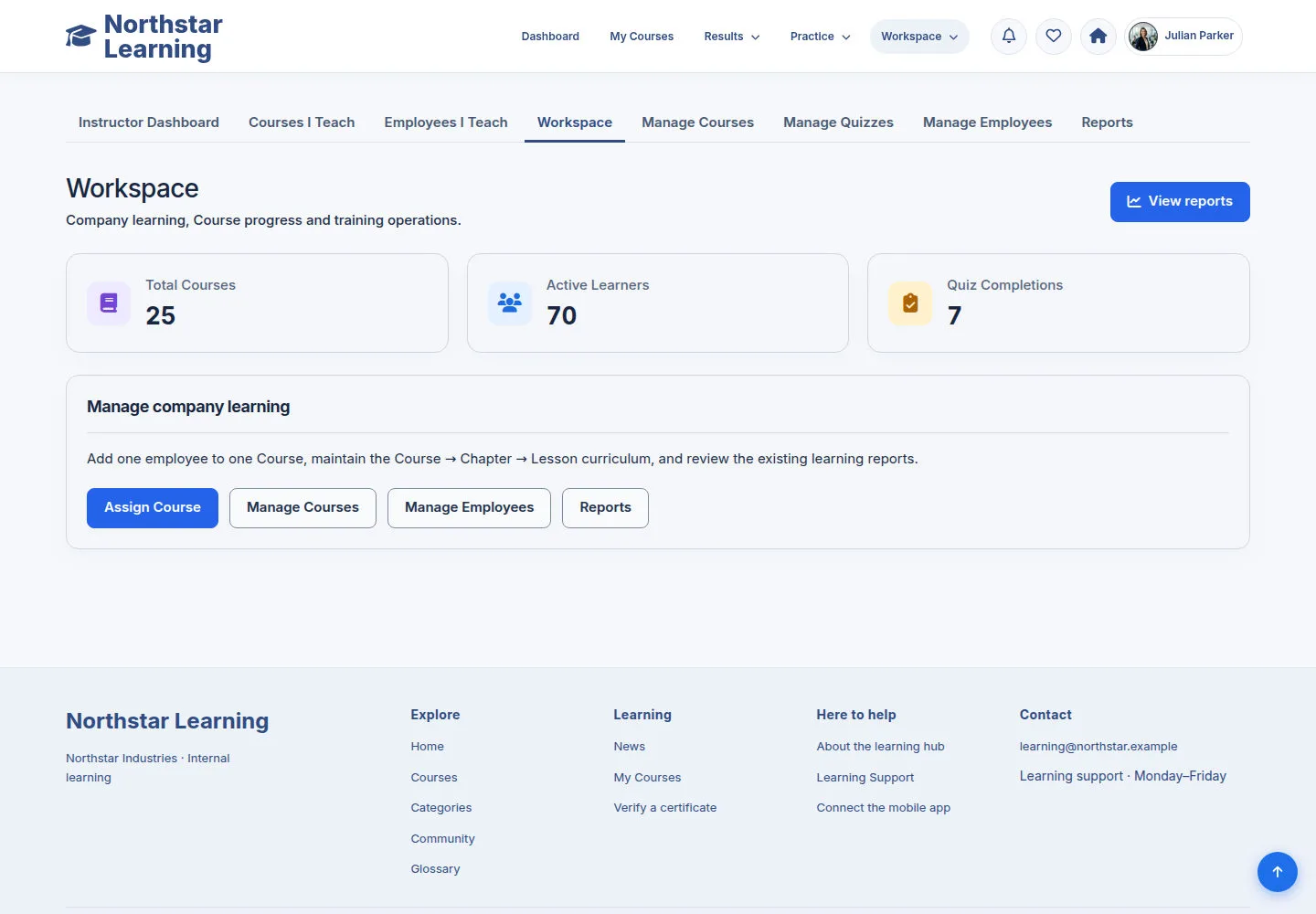Switch to the Reports tab
The height and width of the screenshot is (914, 1316).
(1108, 122)
